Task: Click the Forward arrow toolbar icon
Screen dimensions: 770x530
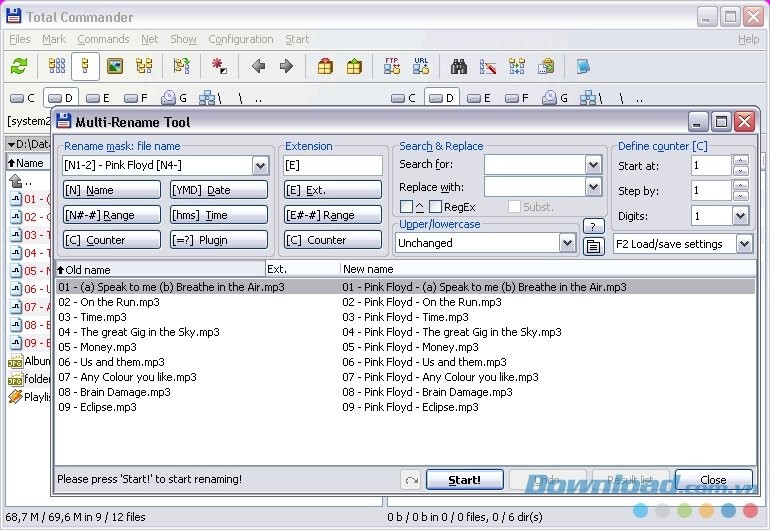Action: coord(286,67)
